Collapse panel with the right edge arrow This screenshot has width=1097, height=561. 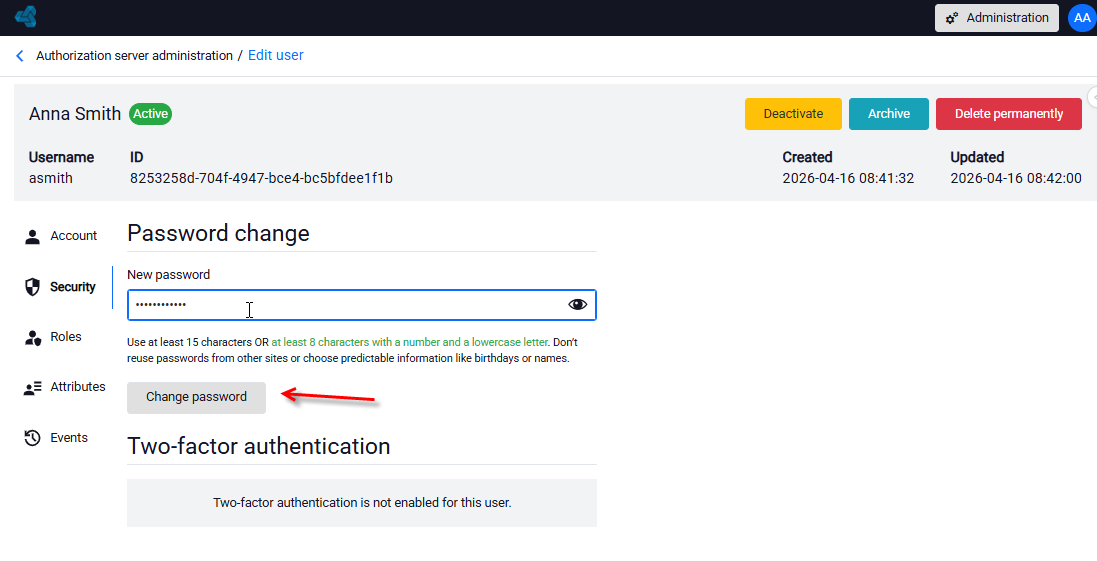click(1093, 97)
